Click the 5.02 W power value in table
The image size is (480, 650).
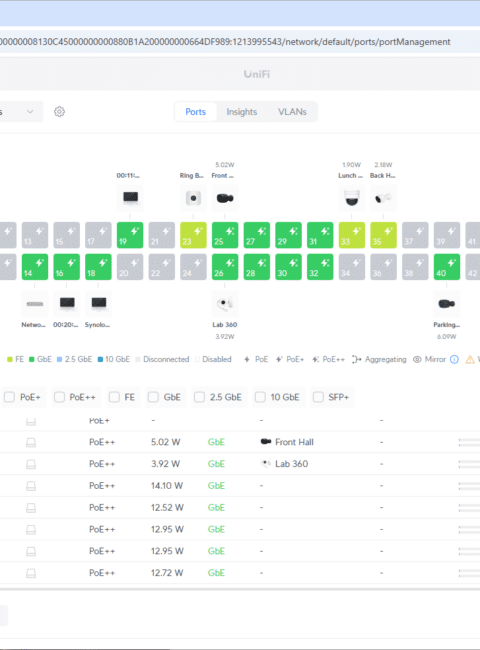pos(165,442)
